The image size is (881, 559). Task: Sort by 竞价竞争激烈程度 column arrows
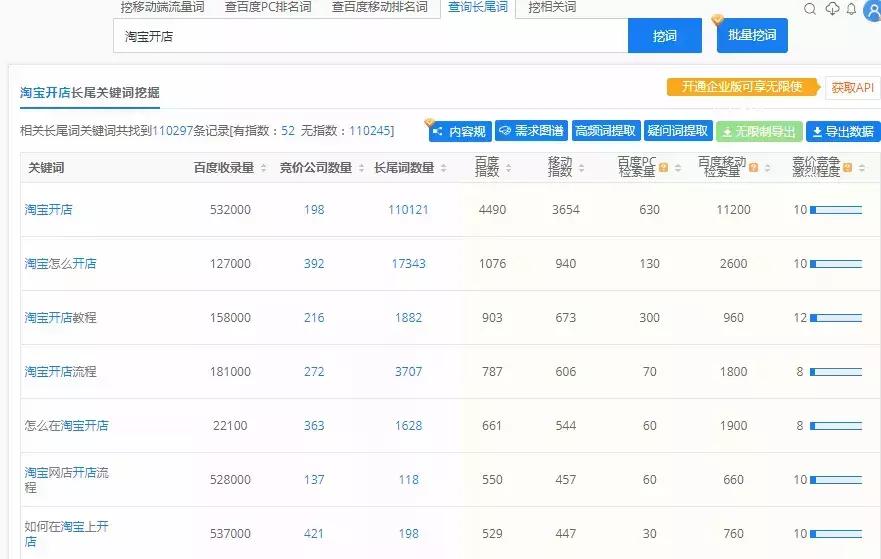pyautogui.click(x=861, y=167)
